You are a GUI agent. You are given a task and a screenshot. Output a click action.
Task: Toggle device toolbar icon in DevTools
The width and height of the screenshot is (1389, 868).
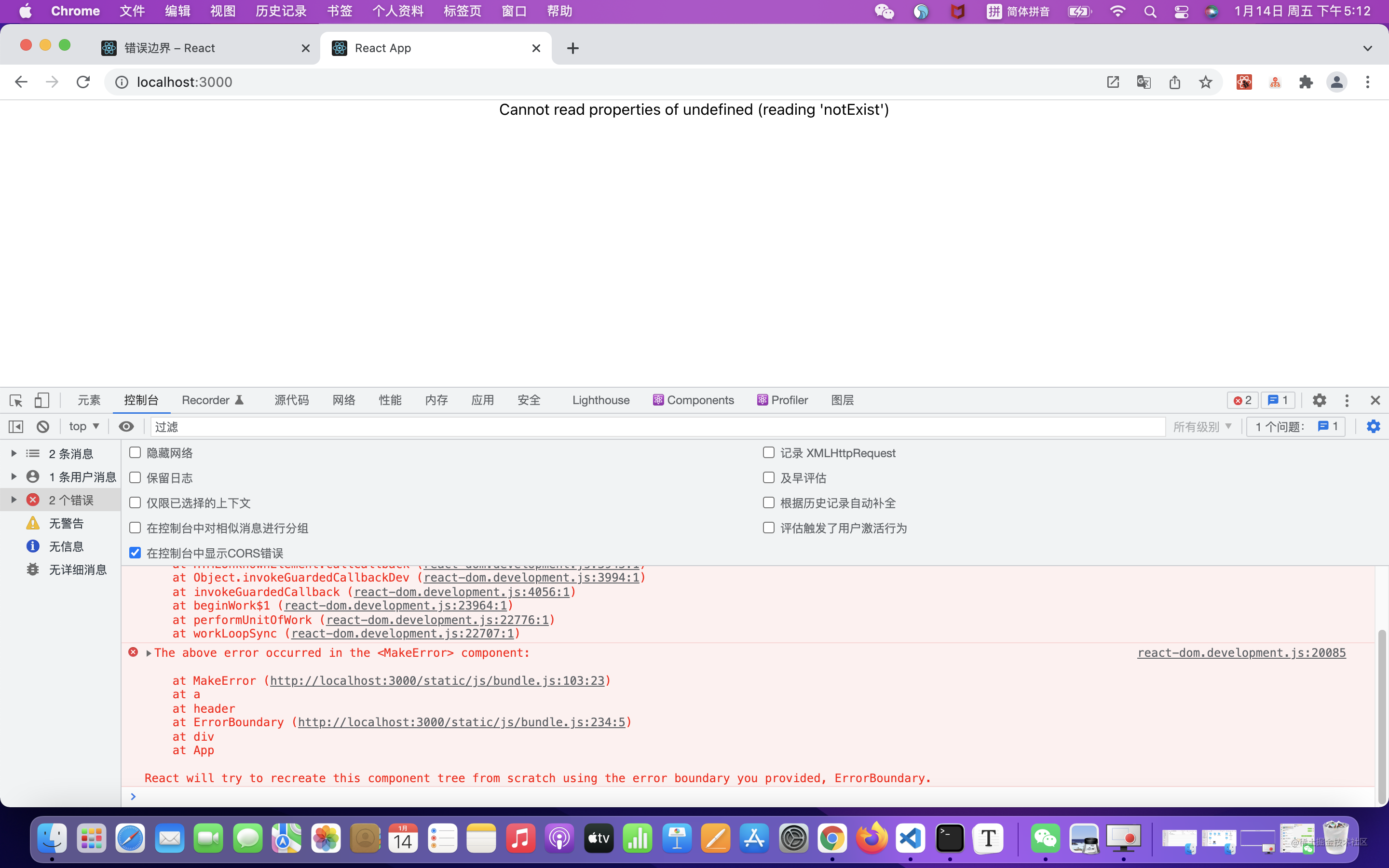pyautogui.click(x=42, y=400)
